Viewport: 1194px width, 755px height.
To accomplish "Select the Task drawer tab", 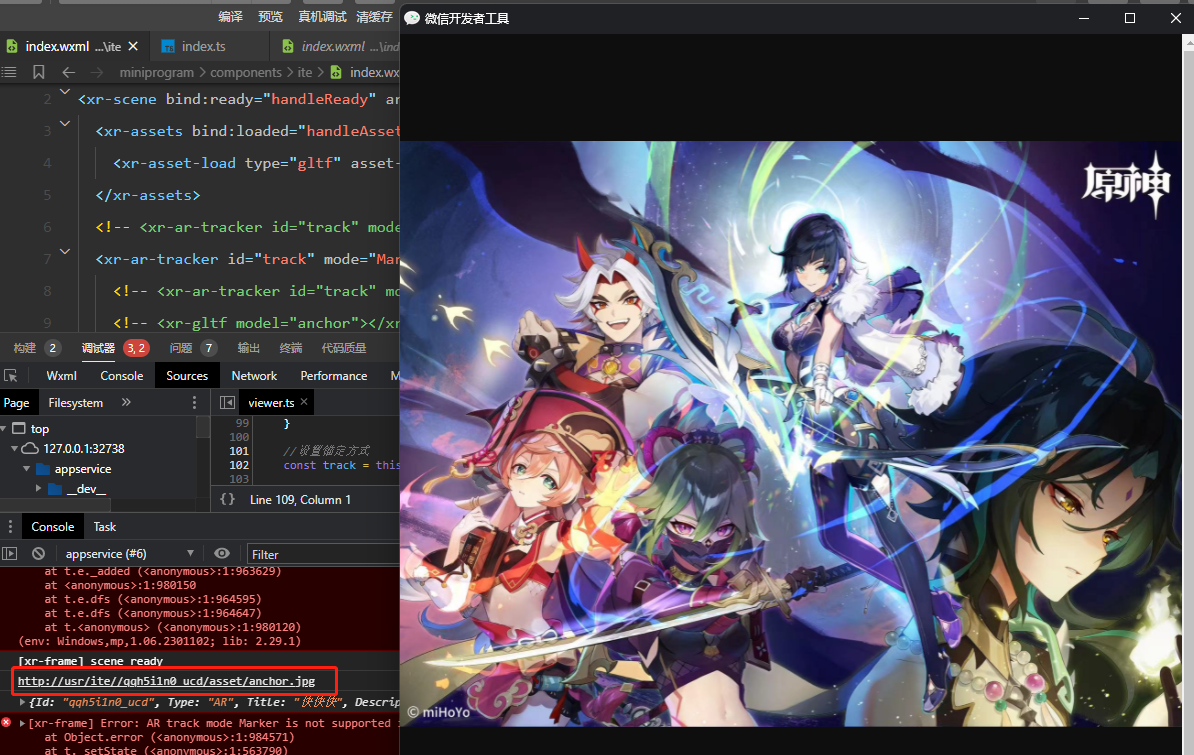I will click(x=104, y=526).
